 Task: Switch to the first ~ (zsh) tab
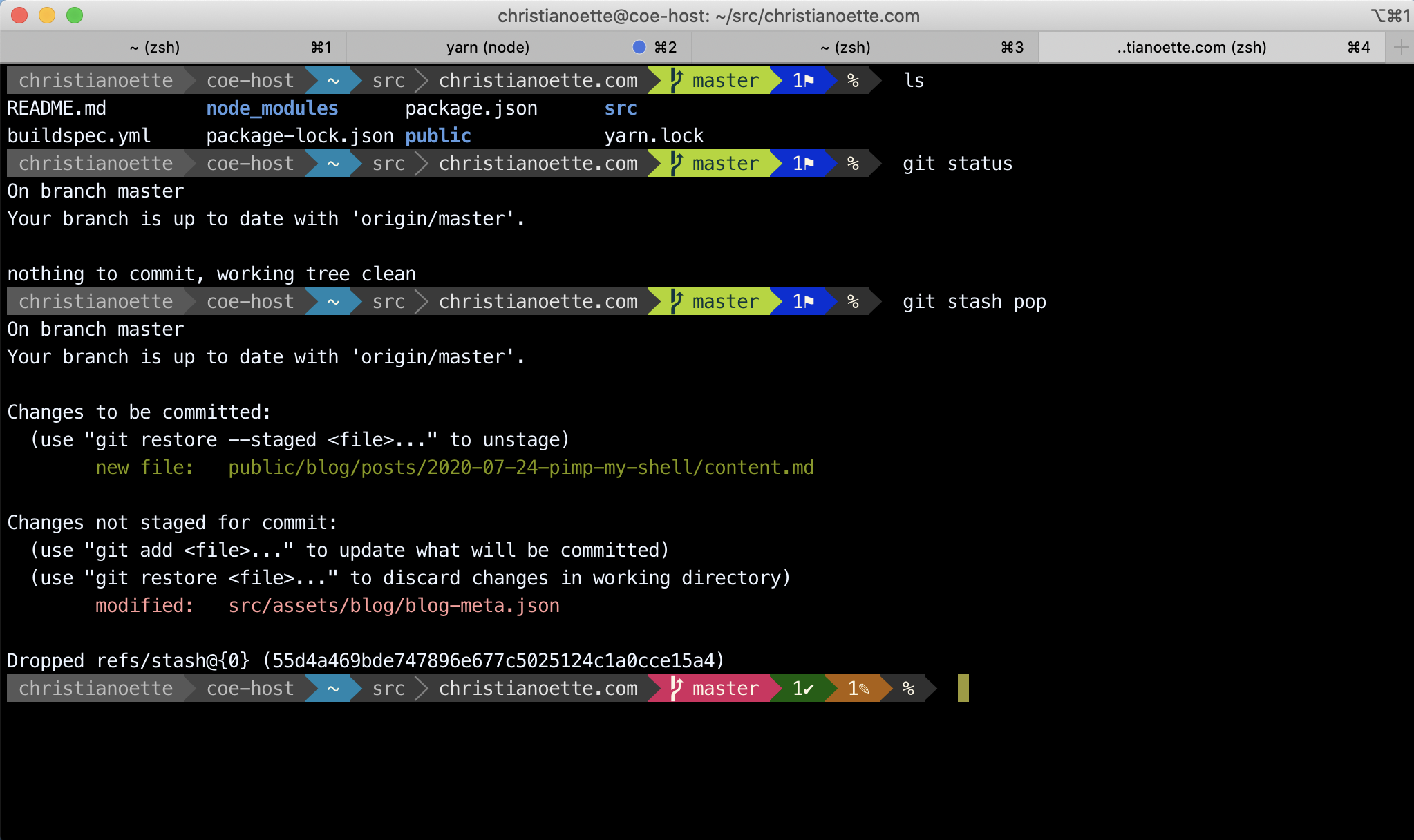(x=155, y=47)
